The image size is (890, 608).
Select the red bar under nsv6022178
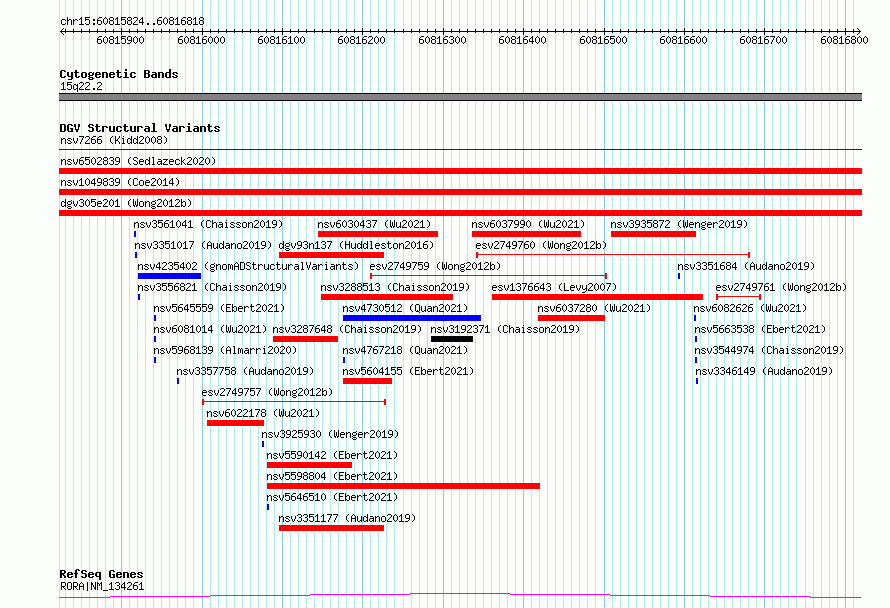[236, 423]
